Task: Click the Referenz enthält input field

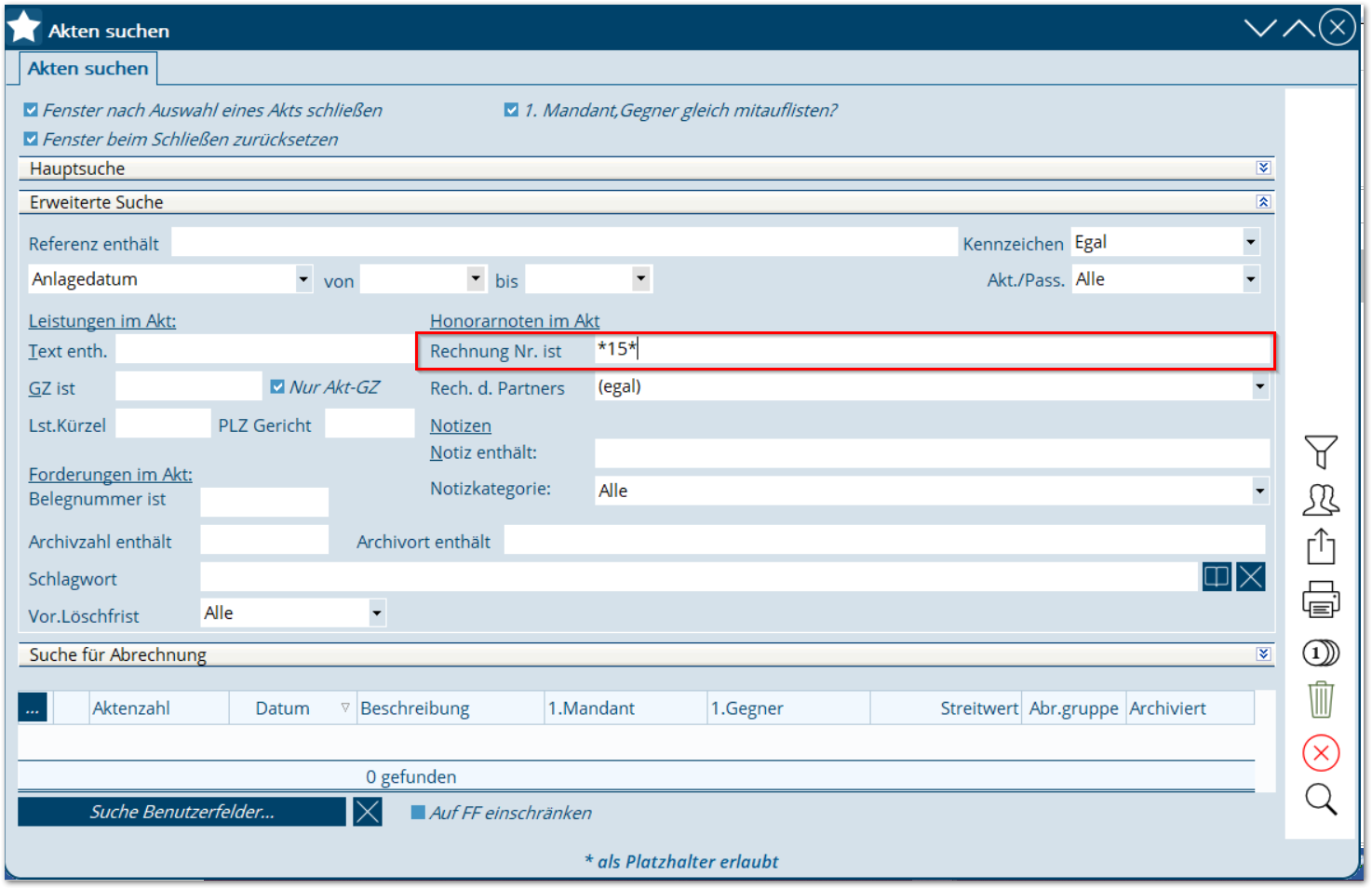Action: (x=564, y=243)
